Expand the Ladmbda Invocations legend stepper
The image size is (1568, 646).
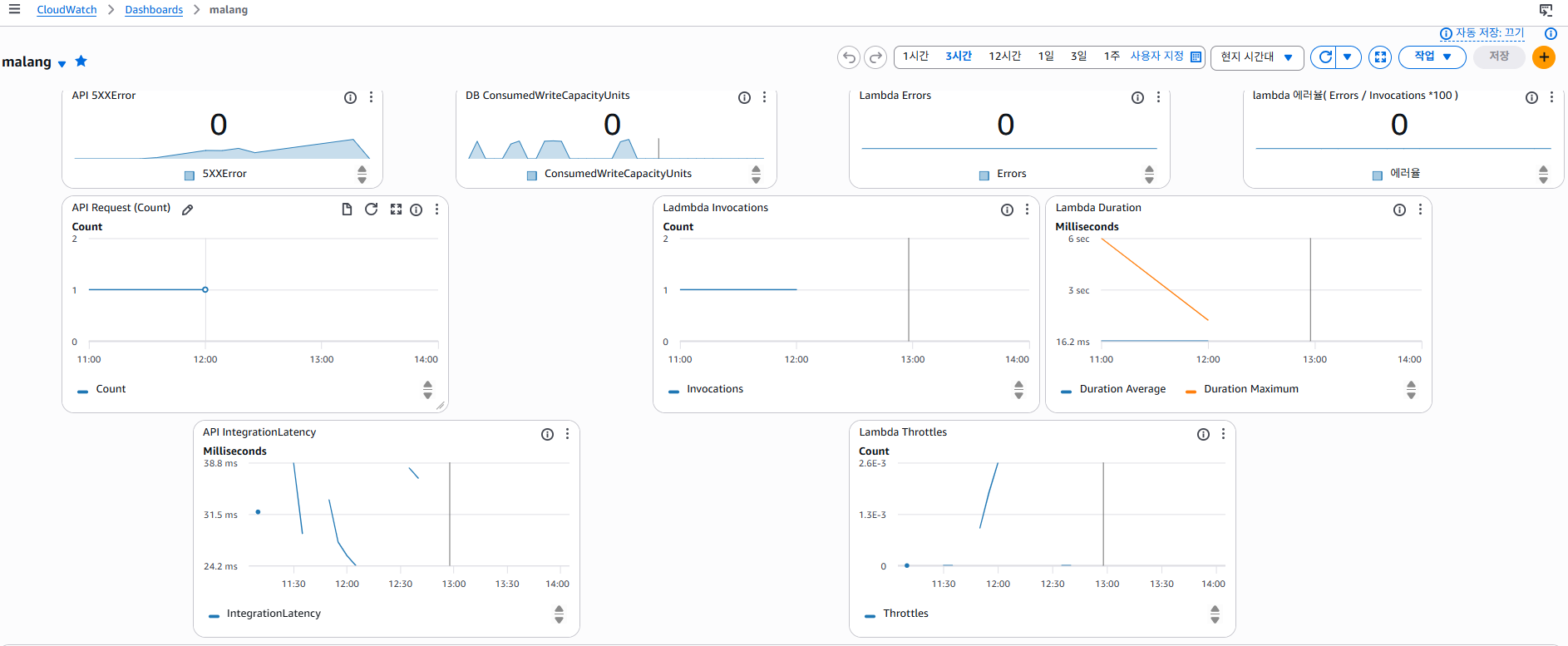click(x=1018, y=389)
